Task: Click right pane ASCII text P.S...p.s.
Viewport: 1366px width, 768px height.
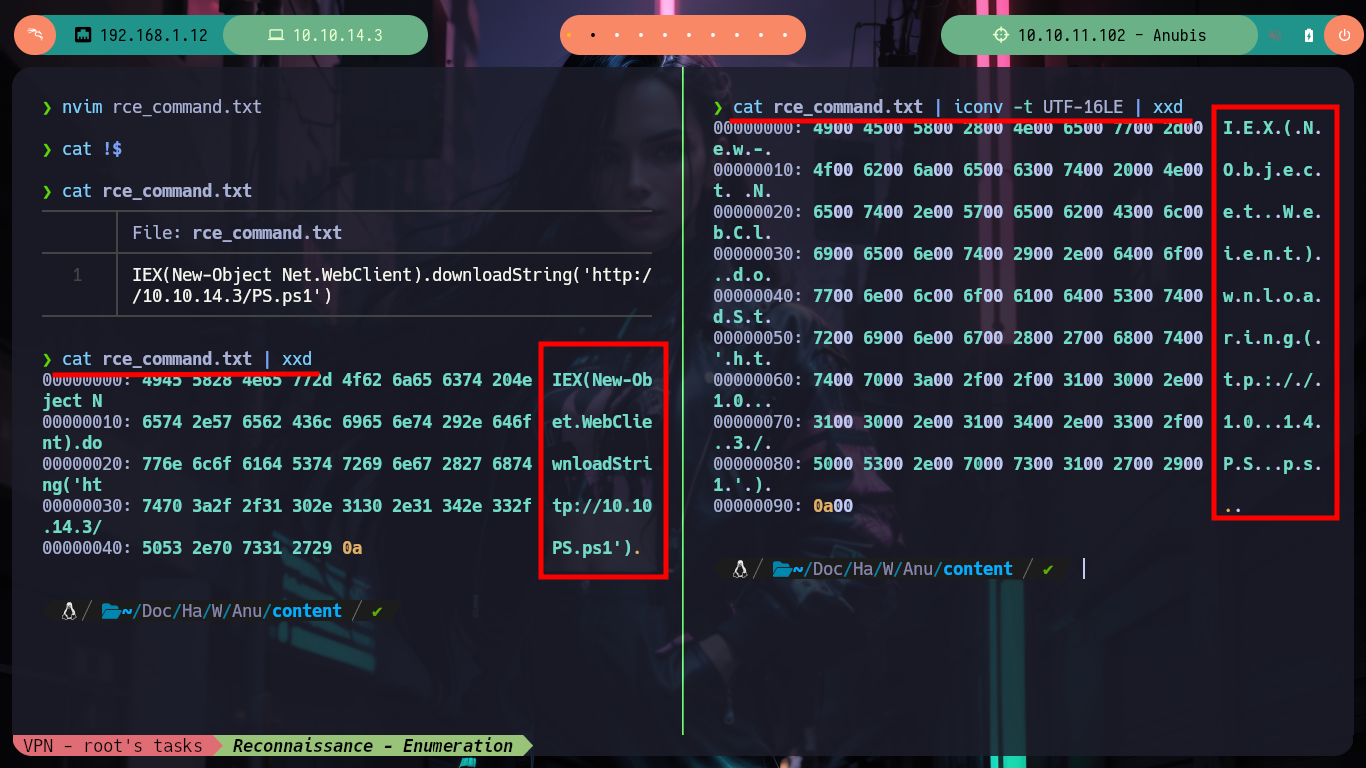Action: pyautogui.click(x=1273, y=464)
